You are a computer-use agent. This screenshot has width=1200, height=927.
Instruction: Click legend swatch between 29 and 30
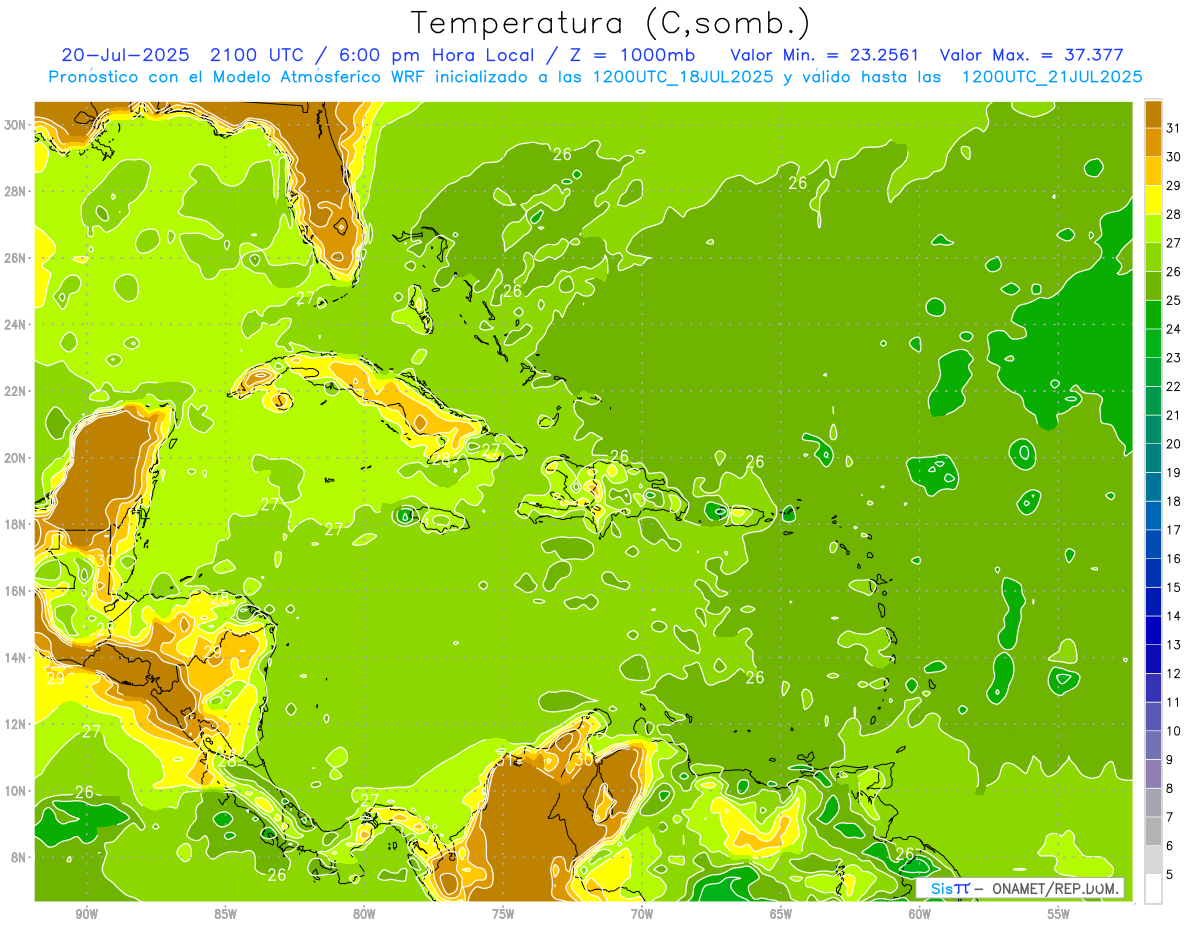coord(1153,170)
